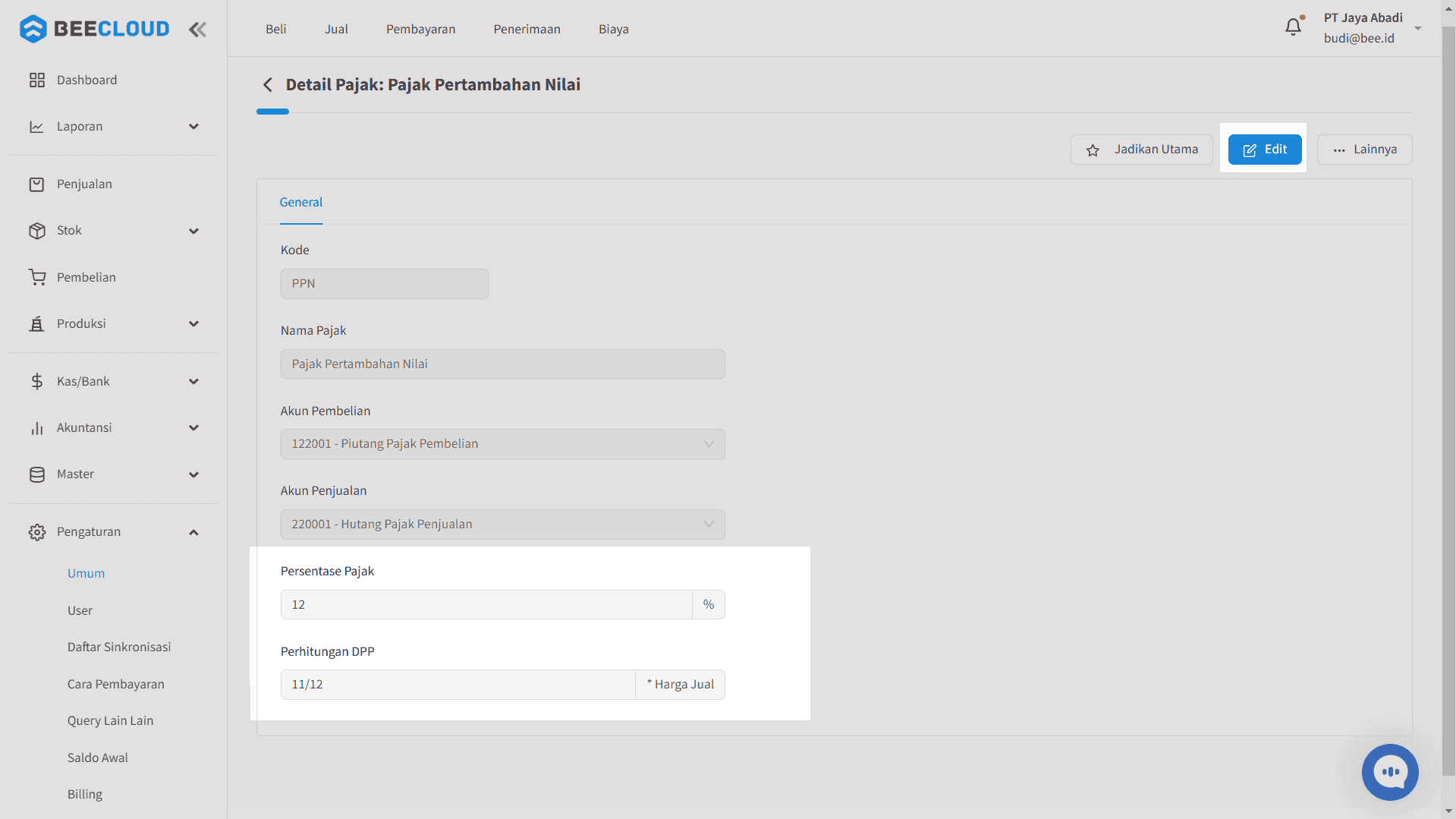Click the BeeCloud logo
1456x819 pixels.
click(x=94, y=29)
